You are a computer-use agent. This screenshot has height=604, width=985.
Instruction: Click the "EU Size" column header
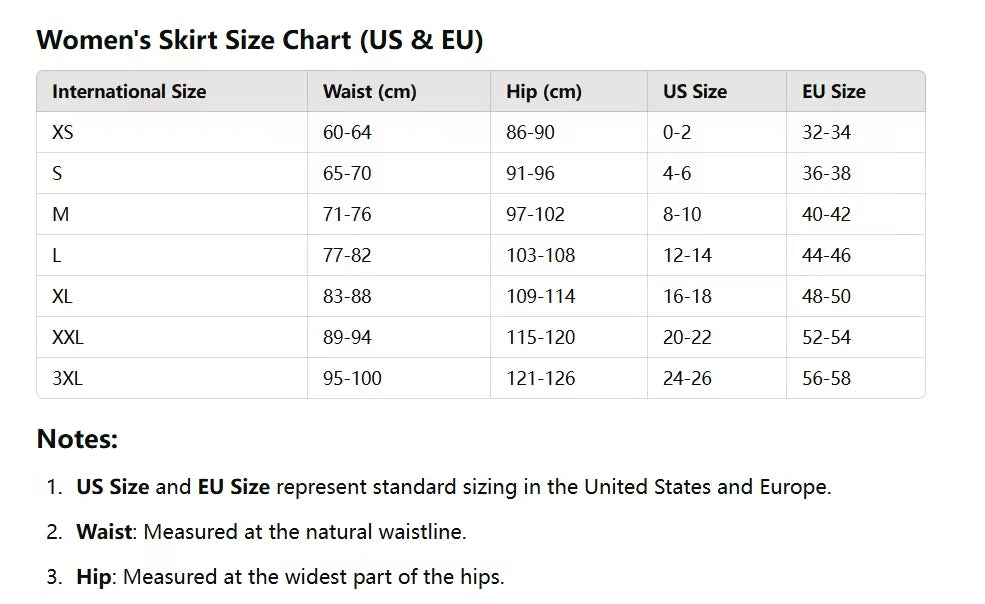pyautogui.click(x=833, y=92)
